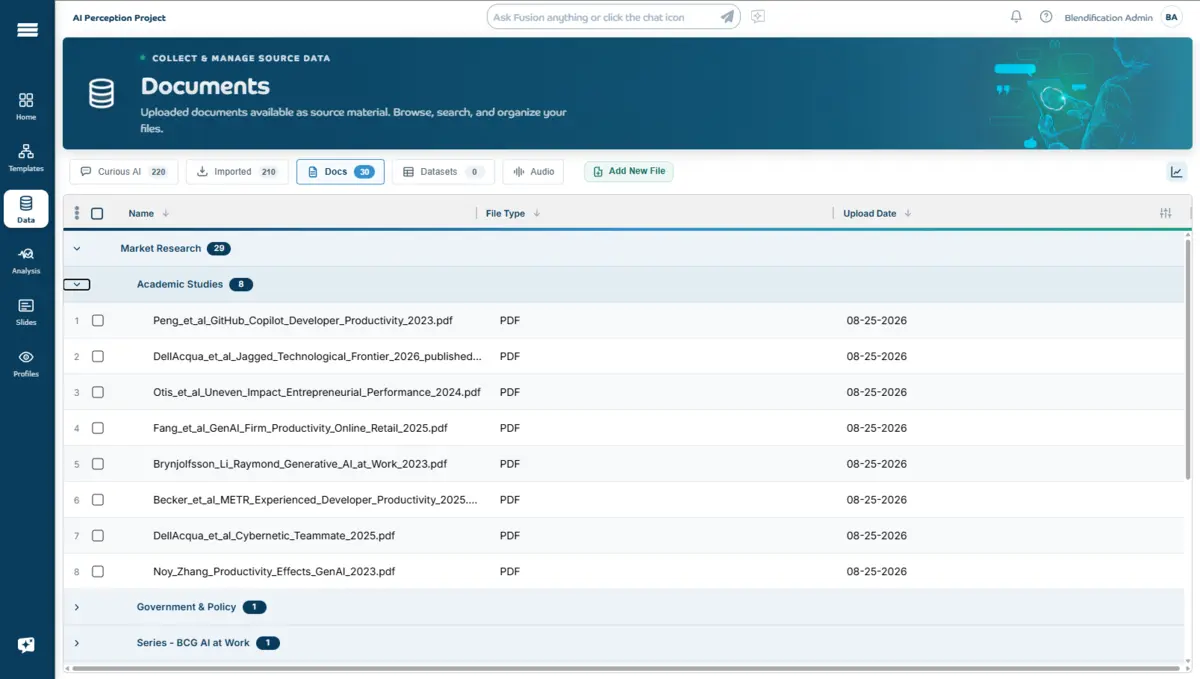Check the Brynjolfsson Generative AI at Work checkbox
1200x679 pixels.
tap(98, 464)
